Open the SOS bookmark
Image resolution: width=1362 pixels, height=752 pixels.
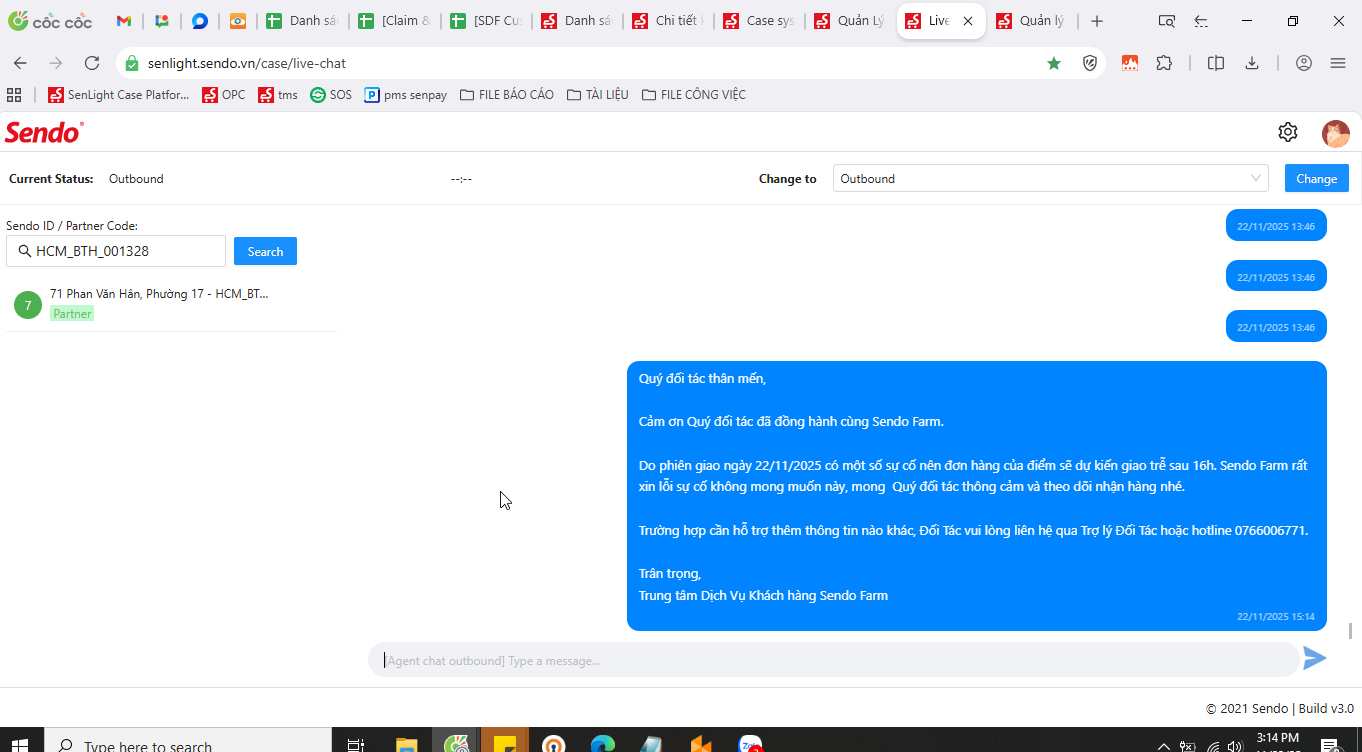coord(331,95)
